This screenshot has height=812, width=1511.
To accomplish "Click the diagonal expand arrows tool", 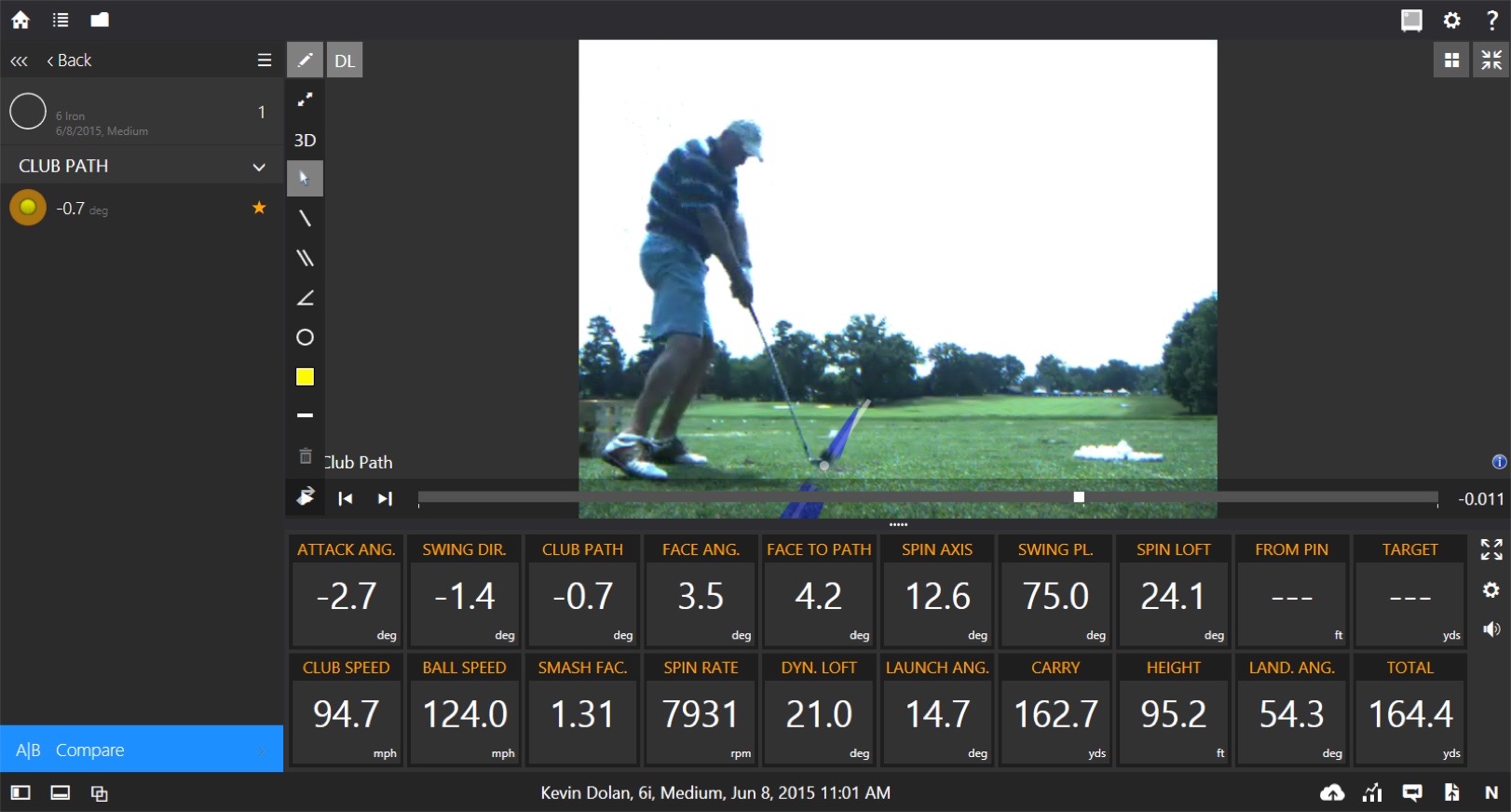I will point(305,100).
